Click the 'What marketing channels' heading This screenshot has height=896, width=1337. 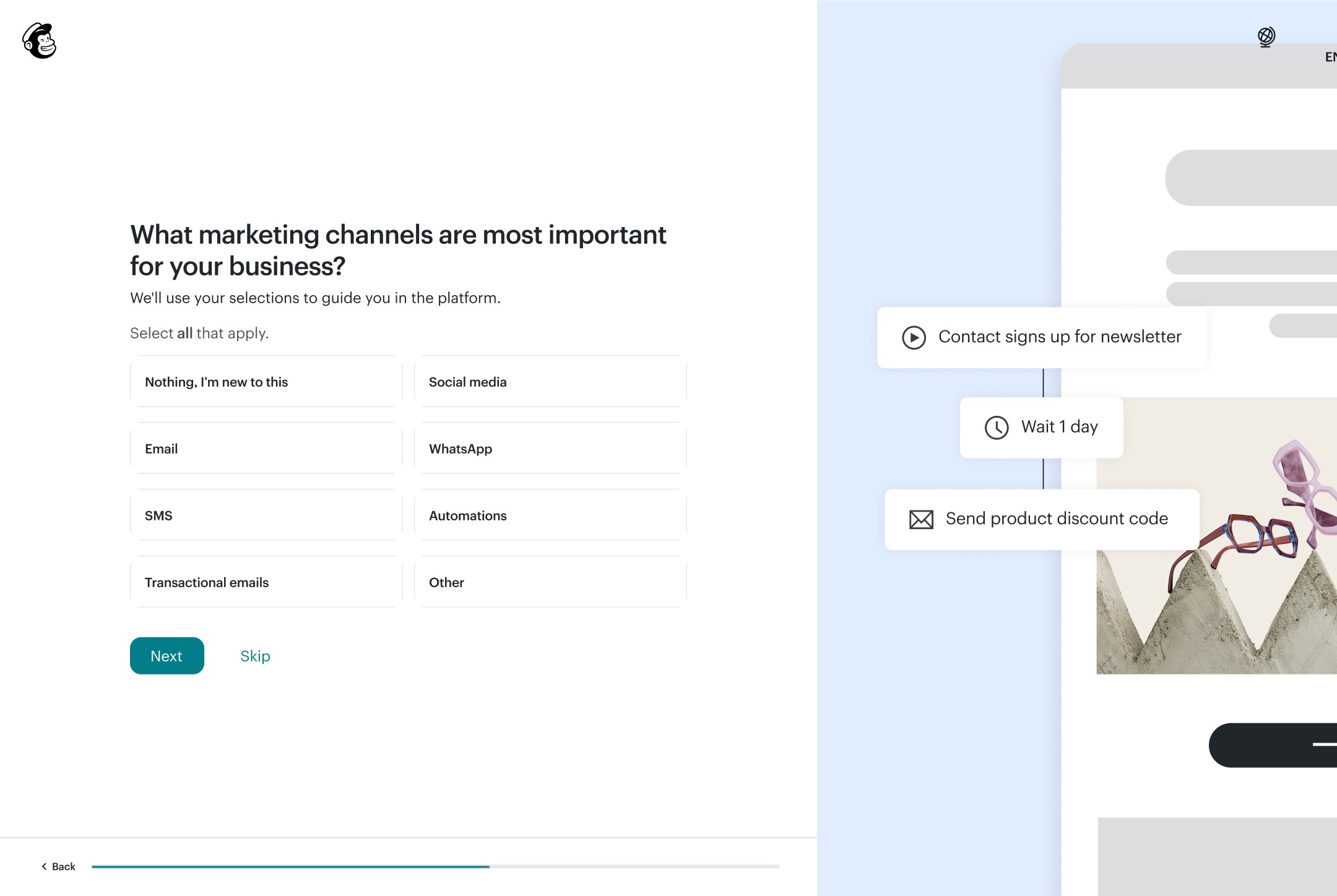tap(398, 250)
